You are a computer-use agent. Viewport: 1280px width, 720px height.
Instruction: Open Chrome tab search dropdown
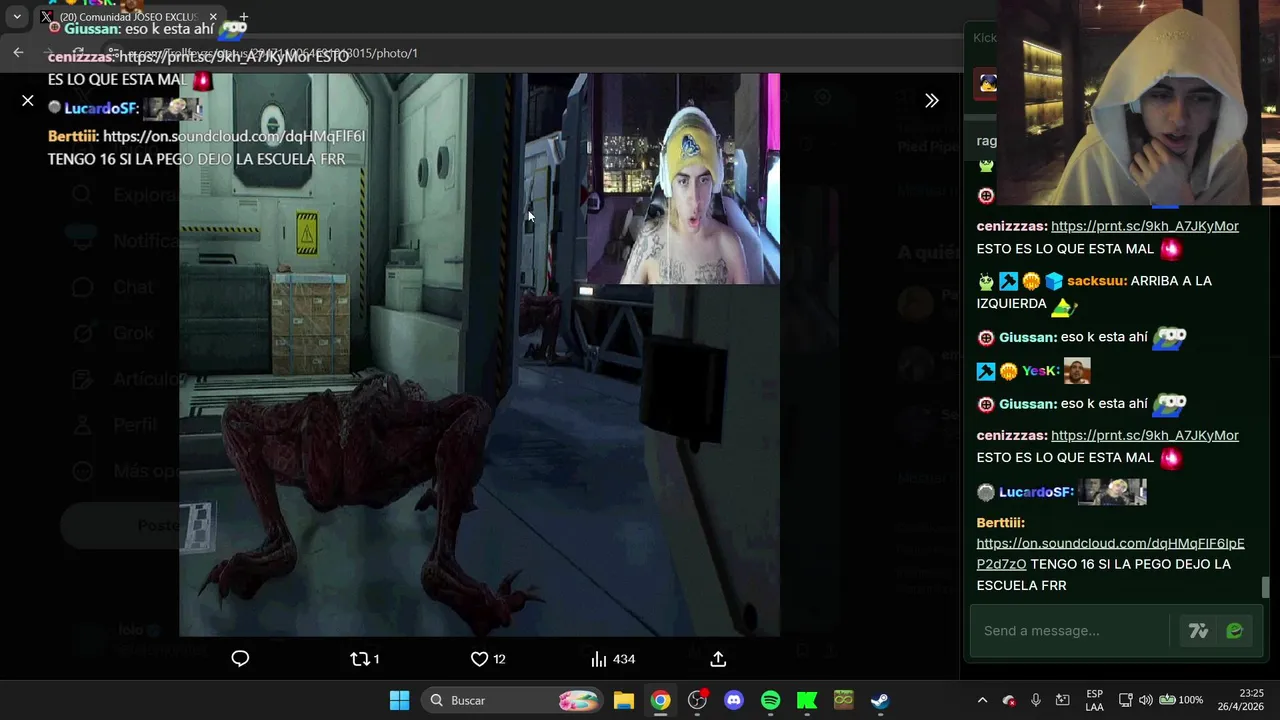click(x=17, y=17)
